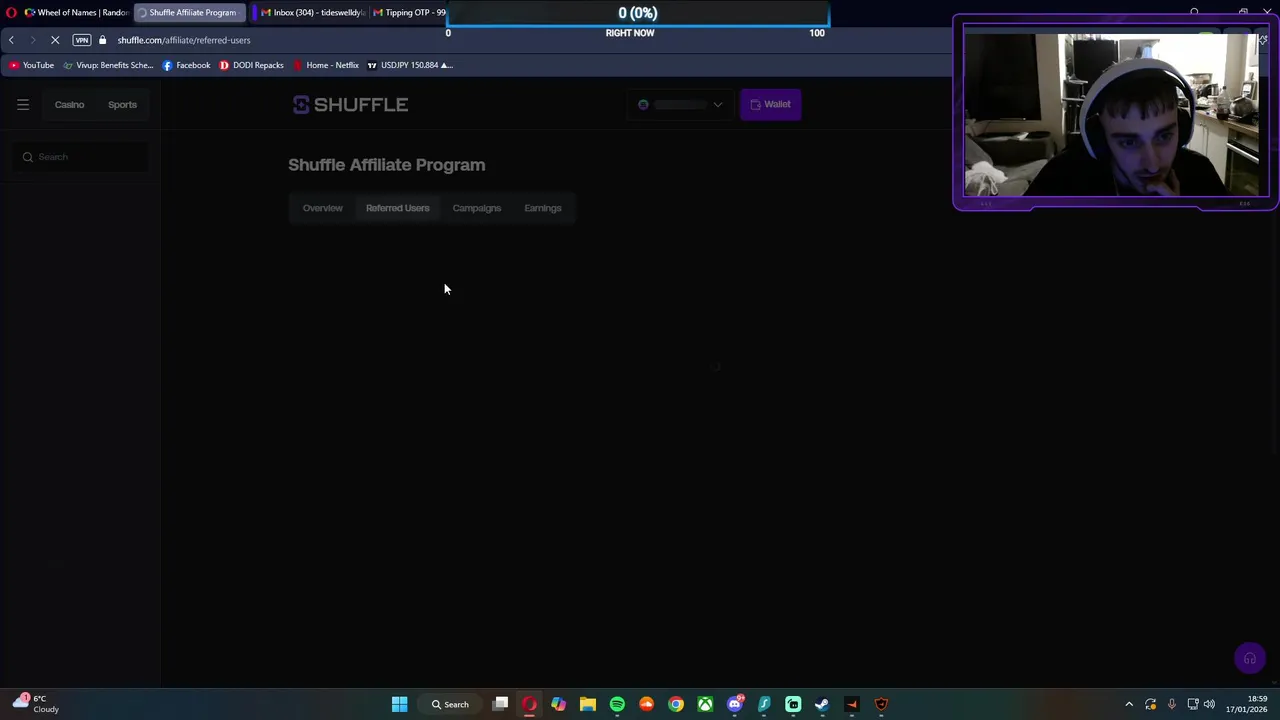Click the Shuffle logo
This screenshot has width=1280, height=720.
(350, 104)
